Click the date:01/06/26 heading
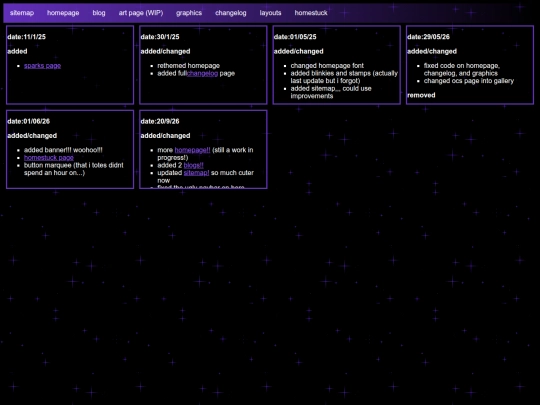540x405 pixels. tap(29, 121)
